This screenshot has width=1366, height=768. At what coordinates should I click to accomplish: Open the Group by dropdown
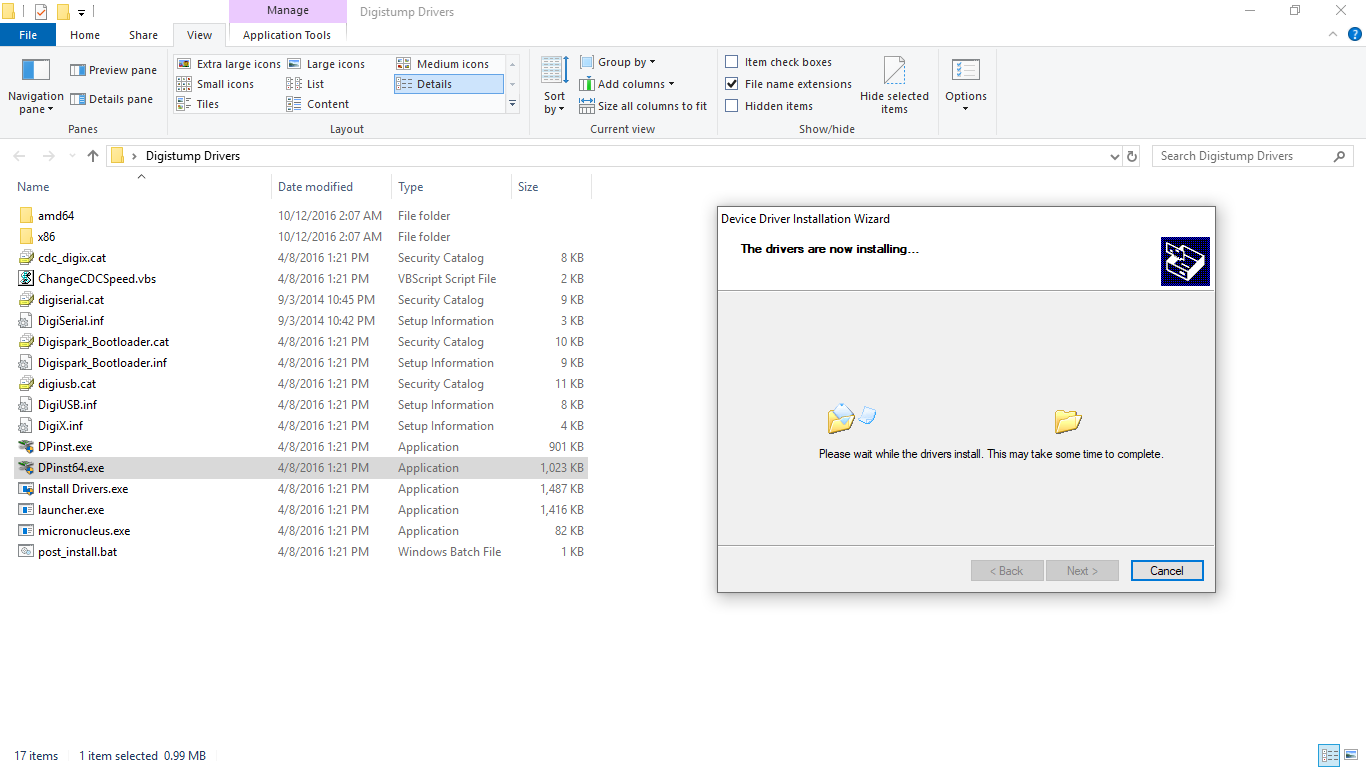tap(618, 62)
